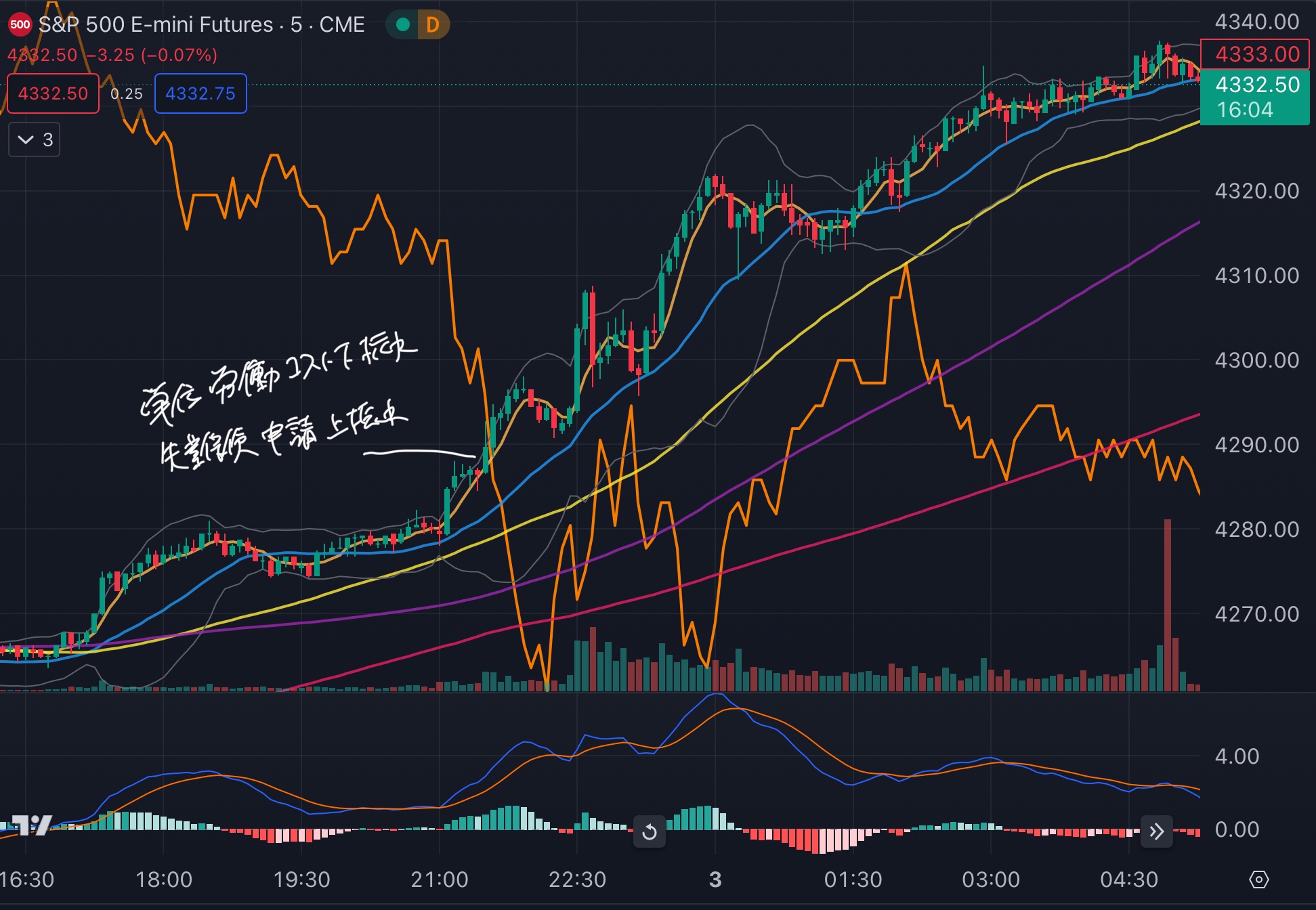This screenshot has height=910, width=1316.
Task: Click the red 4333.00 price label
Action: (1254, 54)
